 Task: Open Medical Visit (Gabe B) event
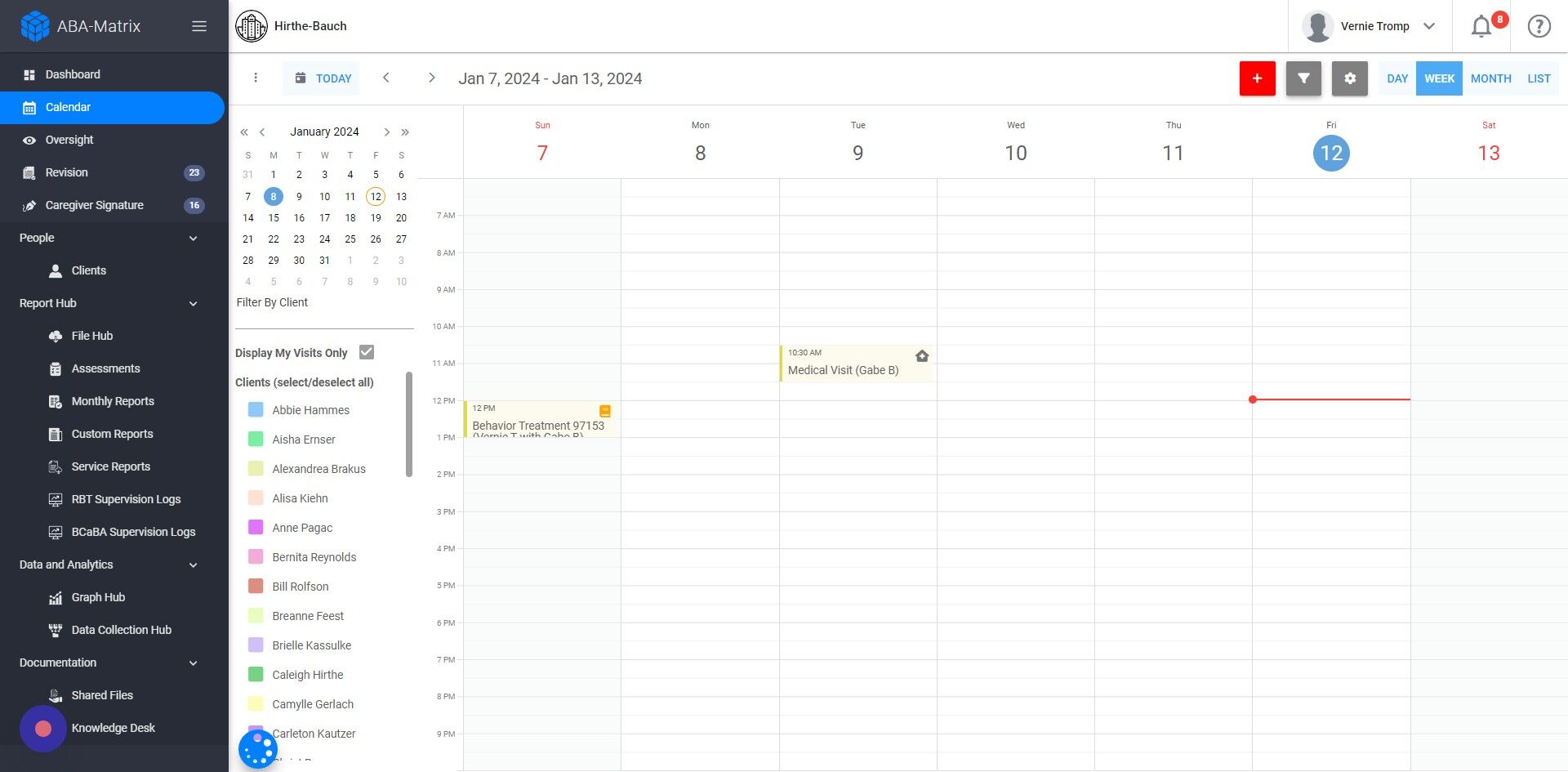[856, 364]
